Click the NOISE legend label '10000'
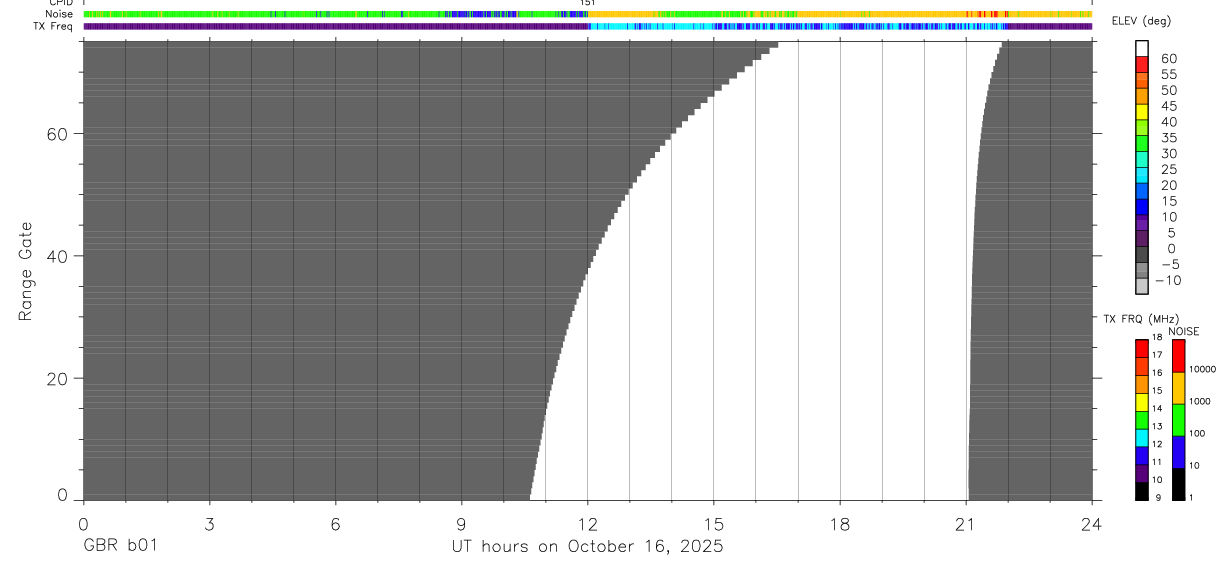Viewport: 1228px width, 567px height. 1203,369
